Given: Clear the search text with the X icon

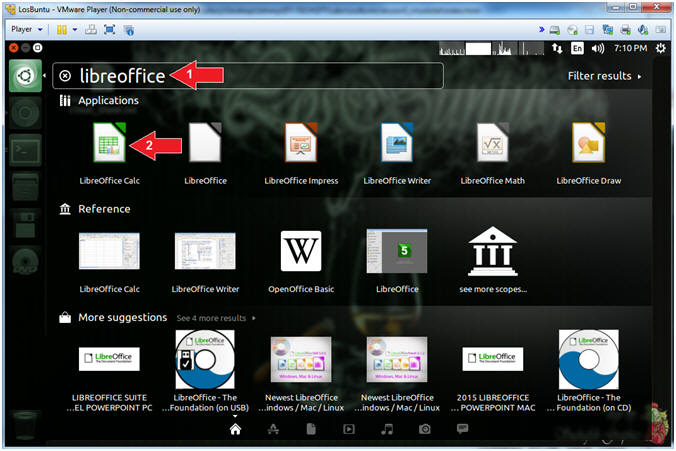Looking at the screenshot, I should [65, 76].
